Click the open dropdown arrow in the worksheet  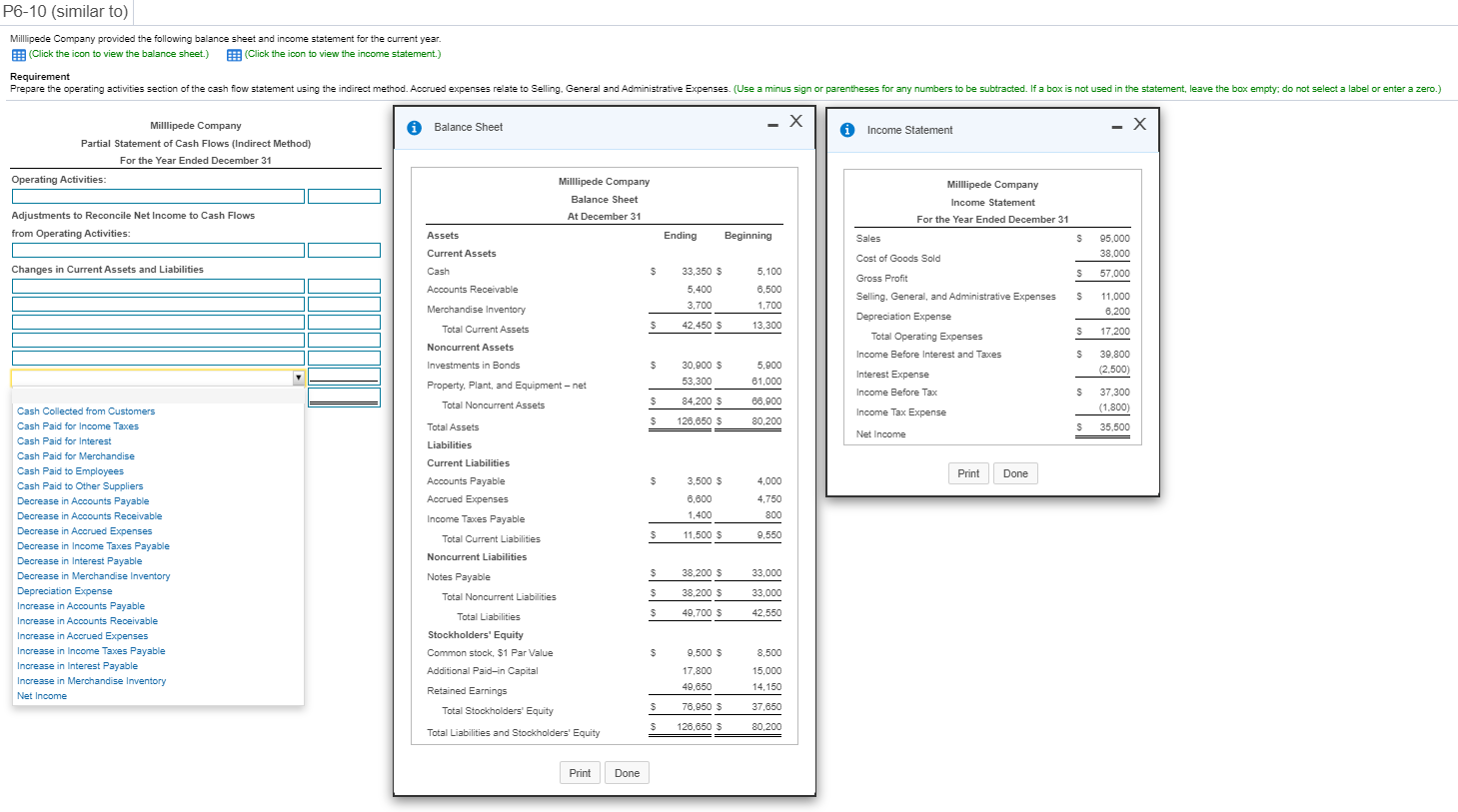coord(298,378)
